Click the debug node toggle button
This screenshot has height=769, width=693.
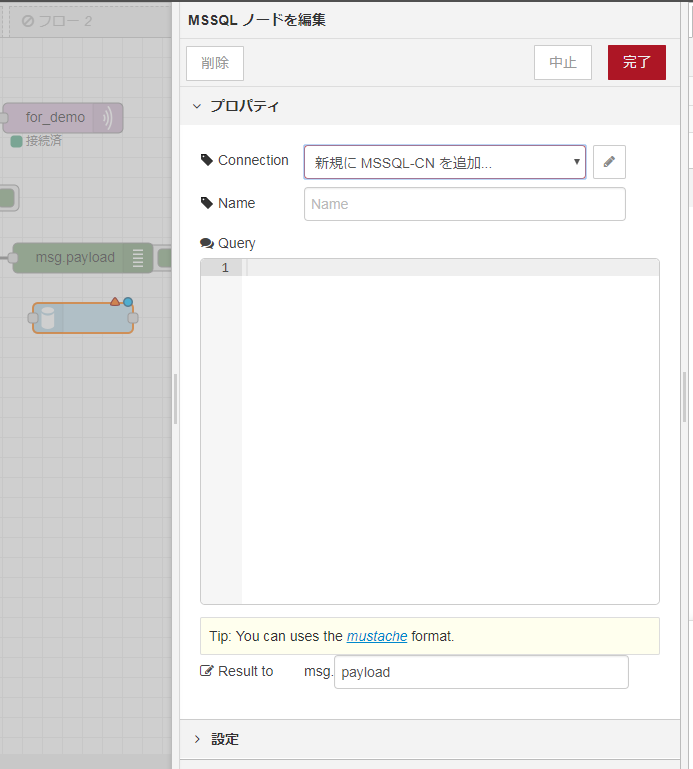tap(164, 258)
